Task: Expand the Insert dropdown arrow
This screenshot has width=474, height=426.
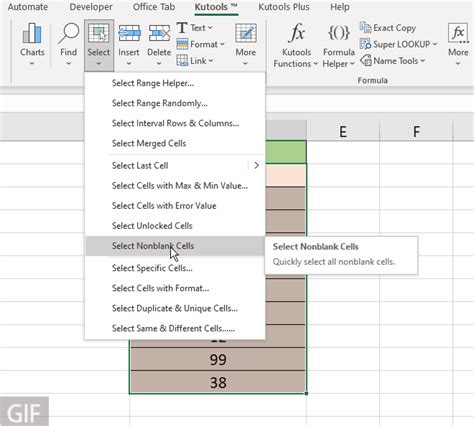Action: 129,63
